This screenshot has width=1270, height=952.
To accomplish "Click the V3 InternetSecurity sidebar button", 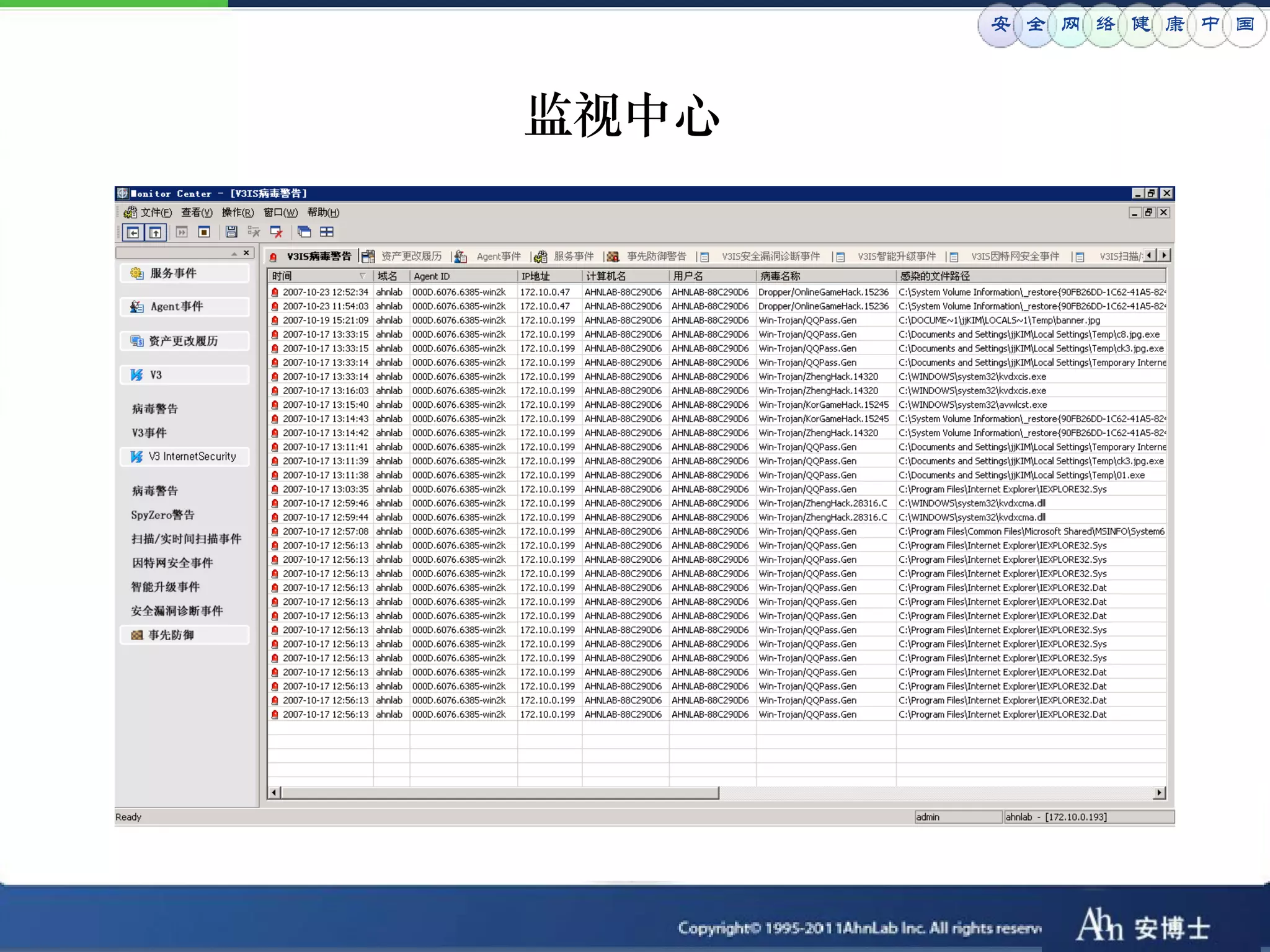I will click(x=185, y=457).
